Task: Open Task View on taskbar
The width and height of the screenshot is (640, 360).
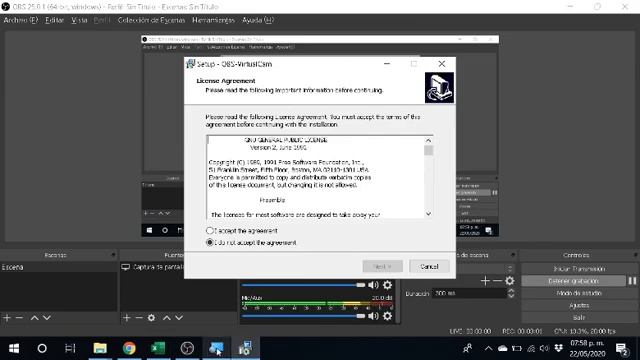Action: point(70,348)
